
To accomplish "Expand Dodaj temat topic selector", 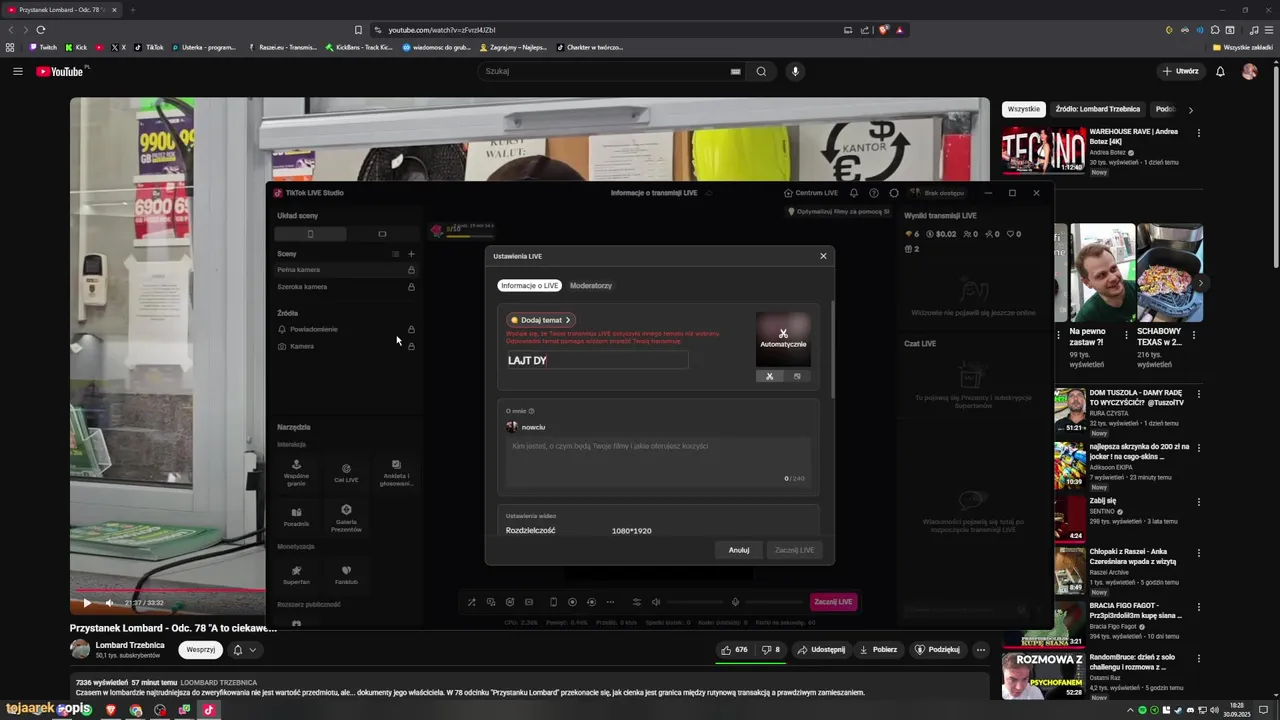I will [541, 320].
